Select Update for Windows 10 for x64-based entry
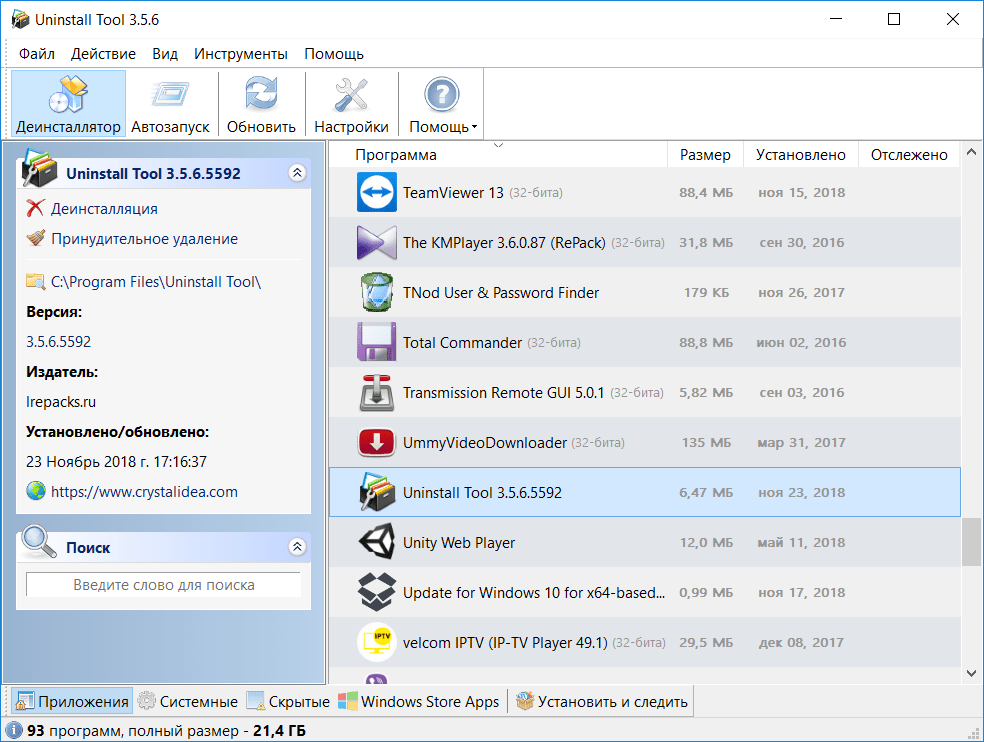The height and width of the screenshot is (742, 984). click(x=533, y=593)
